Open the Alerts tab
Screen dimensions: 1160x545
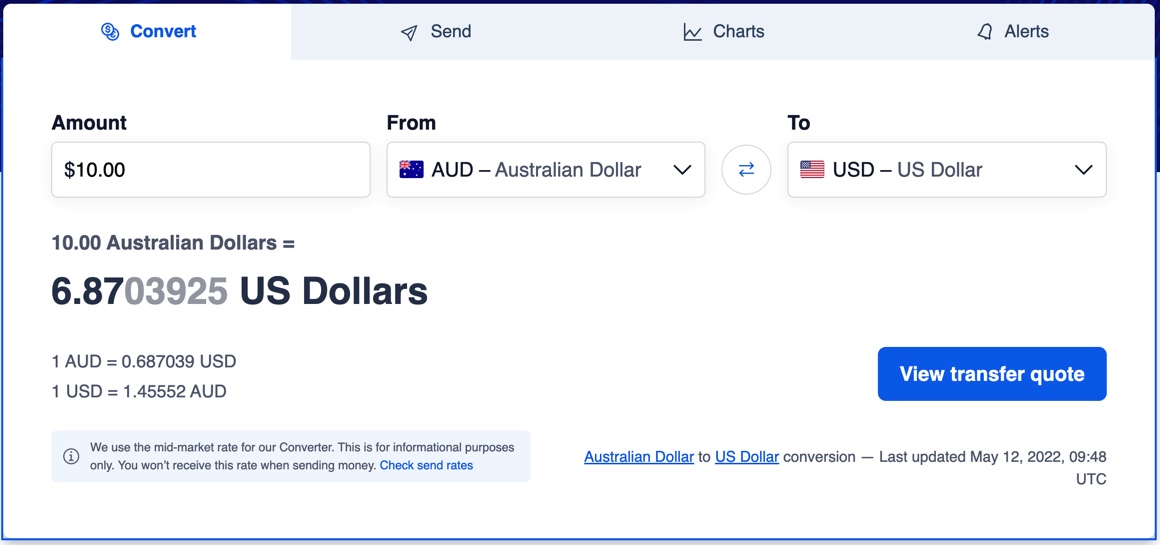point(1012,32)
